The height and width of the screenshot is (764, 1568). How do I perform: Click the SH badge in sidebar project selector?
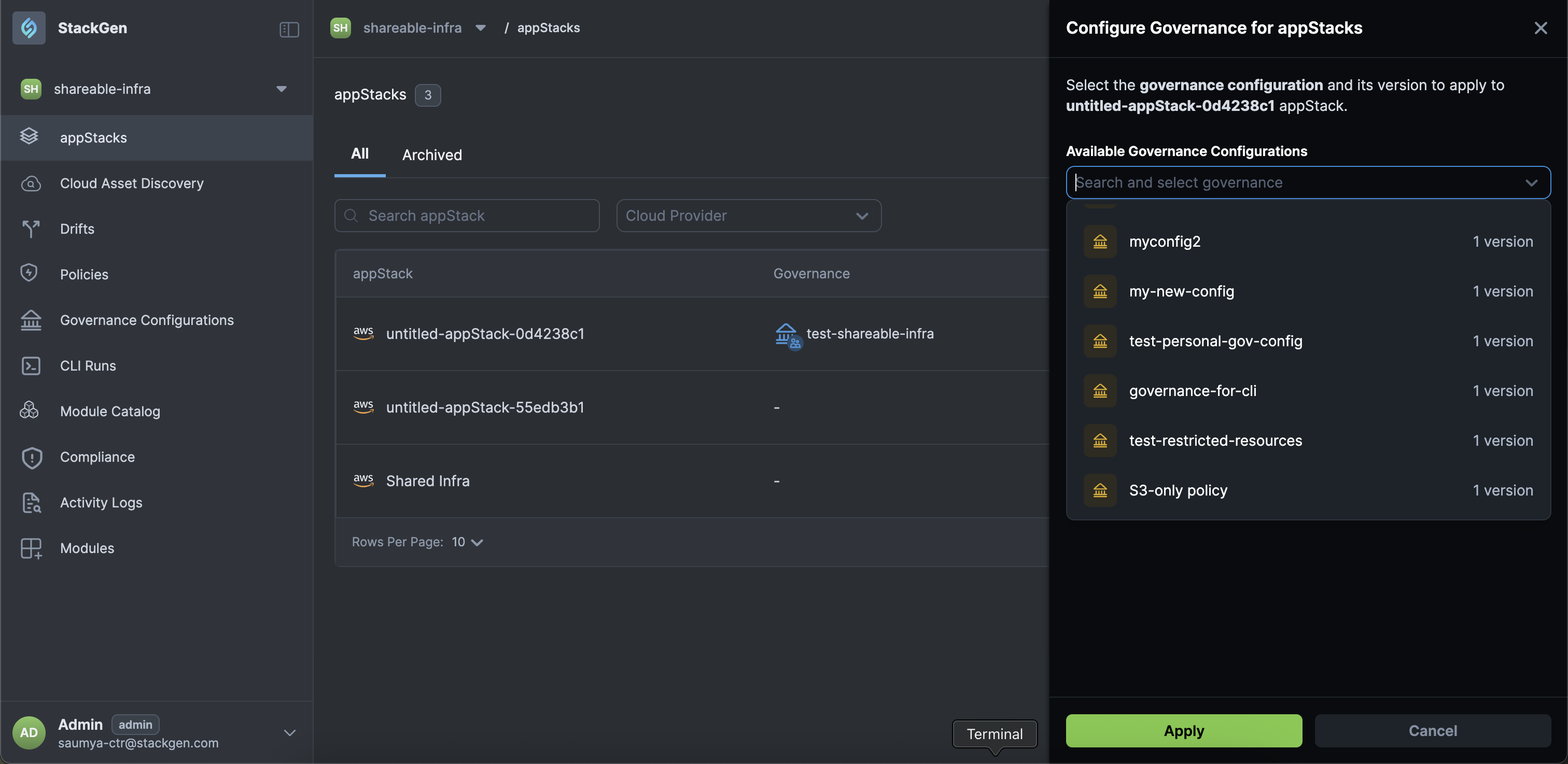coord(31,89)
